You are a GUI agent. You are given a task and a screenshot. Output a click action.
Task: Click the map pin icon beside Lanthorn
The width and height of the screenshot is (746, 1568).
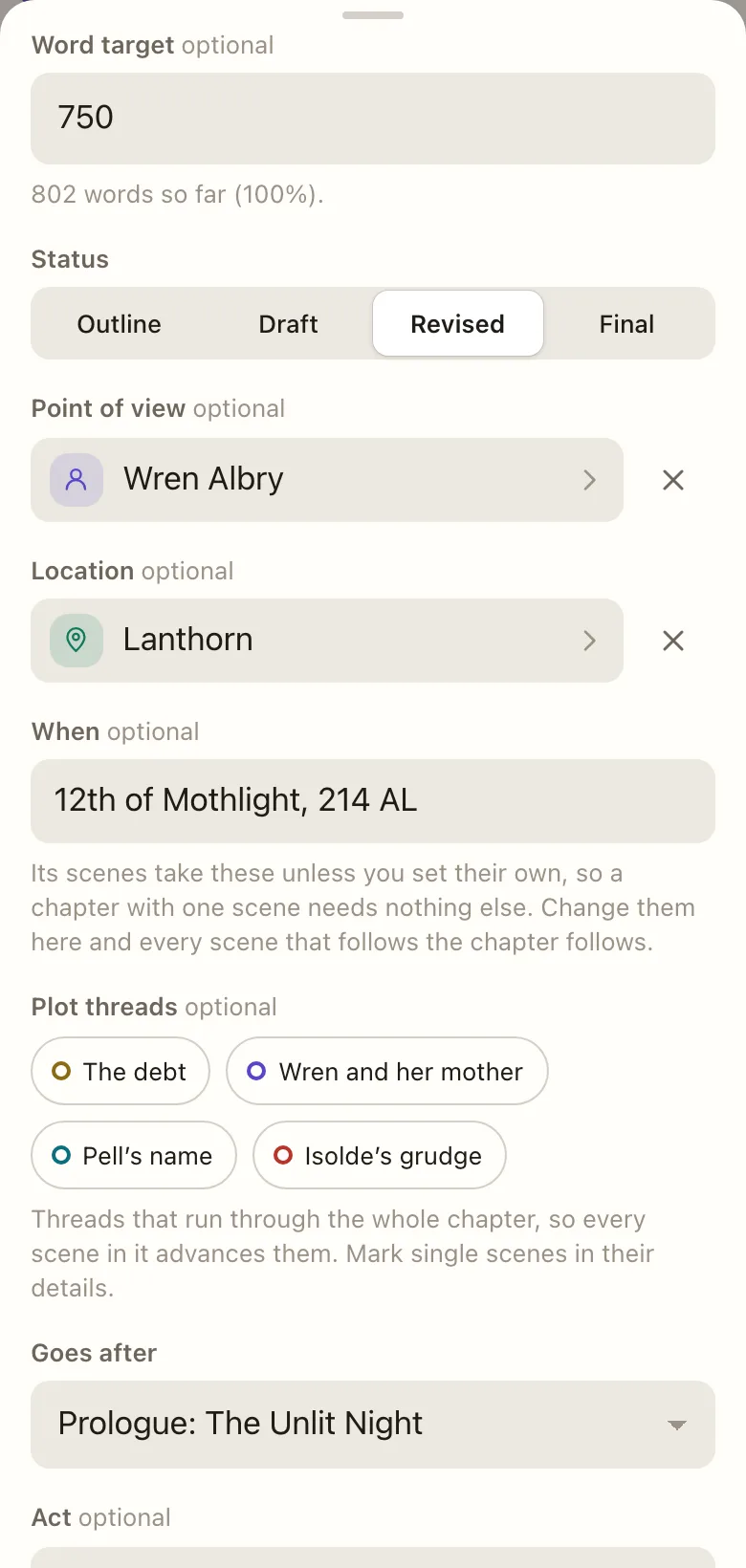coord(77,641)
